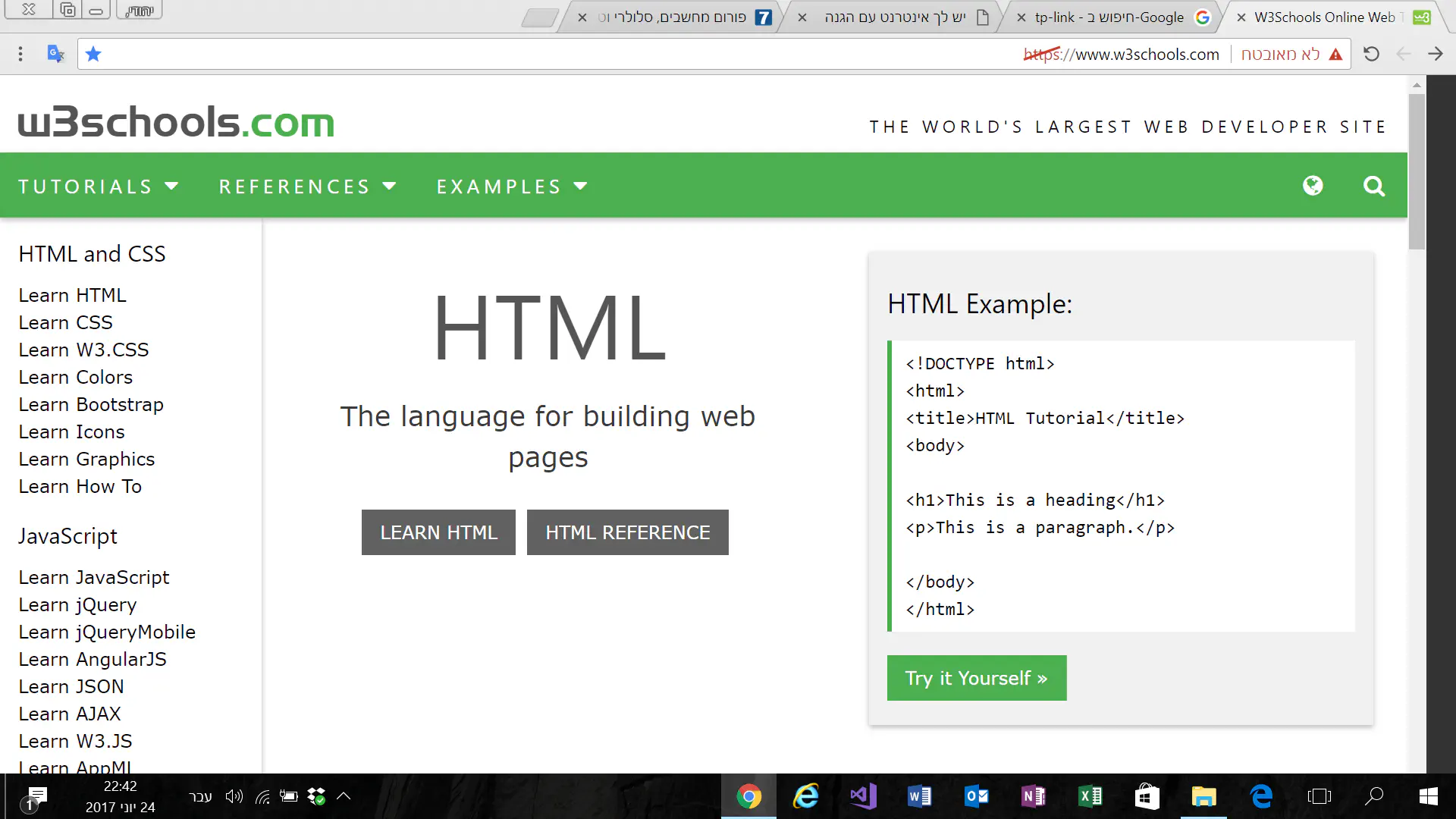Click the Try it Yourself button
This screenshot has height=819, width=1456.
[x=976, y=678]
